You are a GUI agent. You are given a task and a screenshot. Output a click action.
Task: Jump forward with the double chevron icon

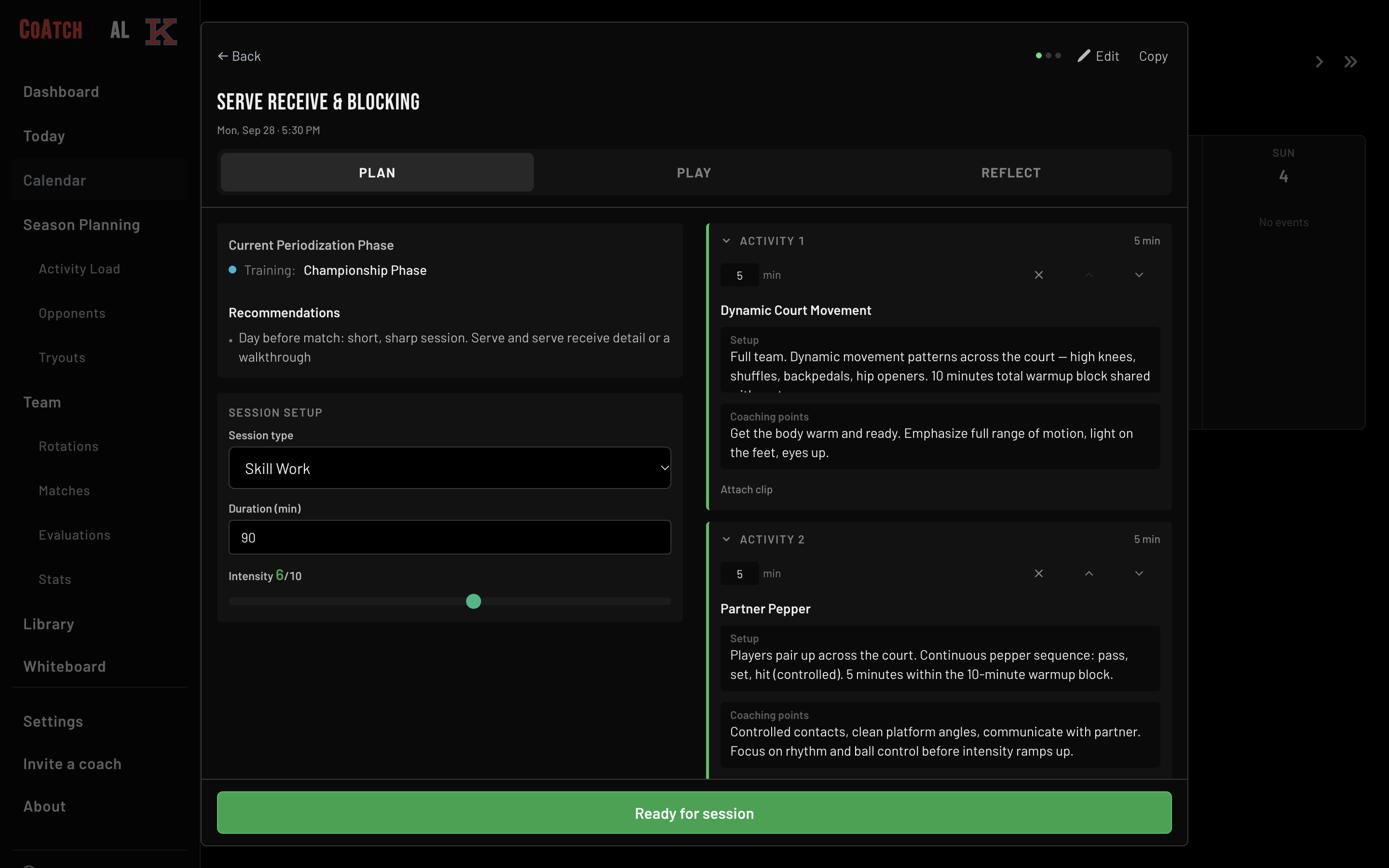tap(1350, 62)
